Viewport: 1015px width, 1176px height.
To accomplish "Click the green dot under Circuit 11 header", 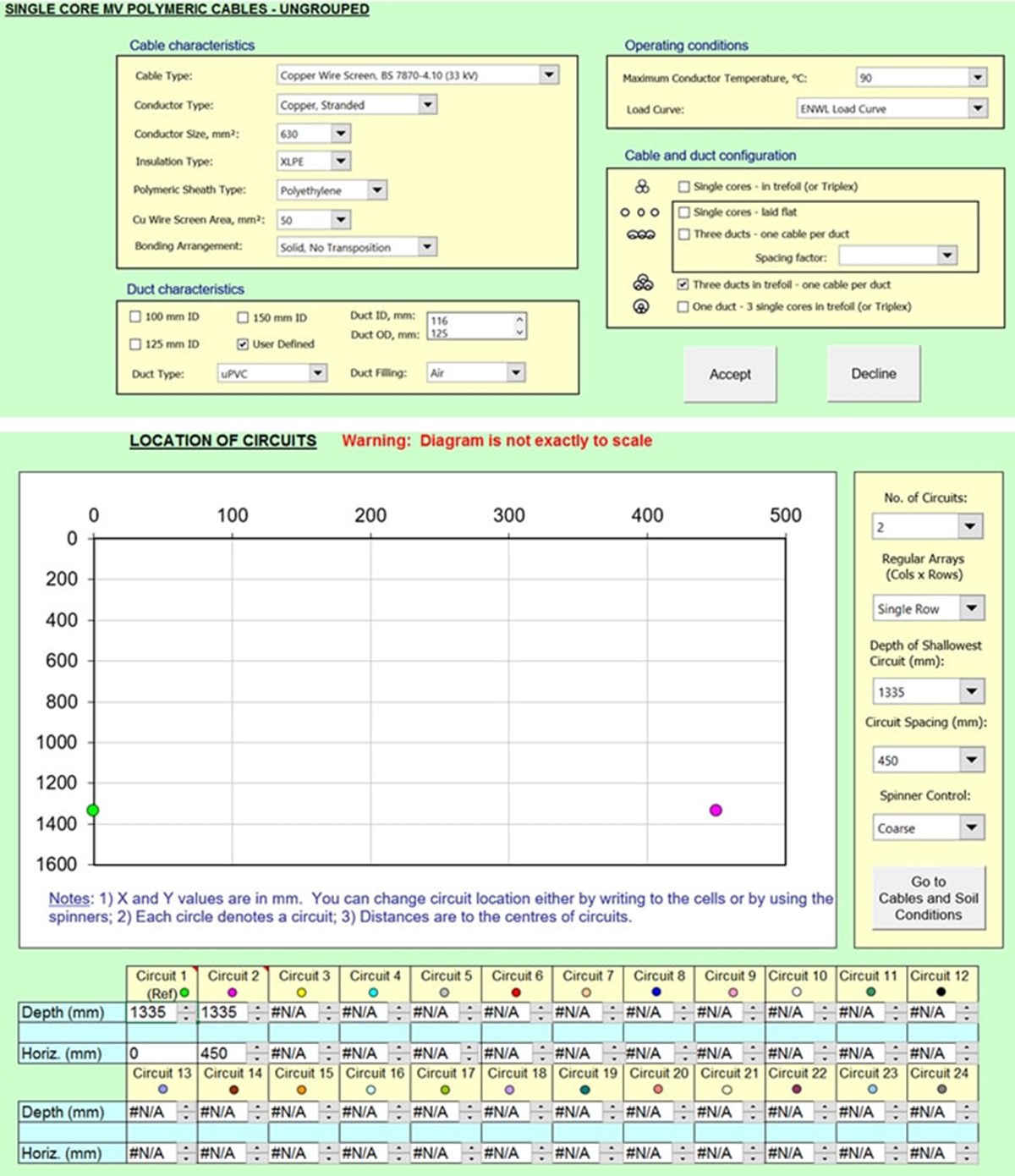I will click(870, 992).
